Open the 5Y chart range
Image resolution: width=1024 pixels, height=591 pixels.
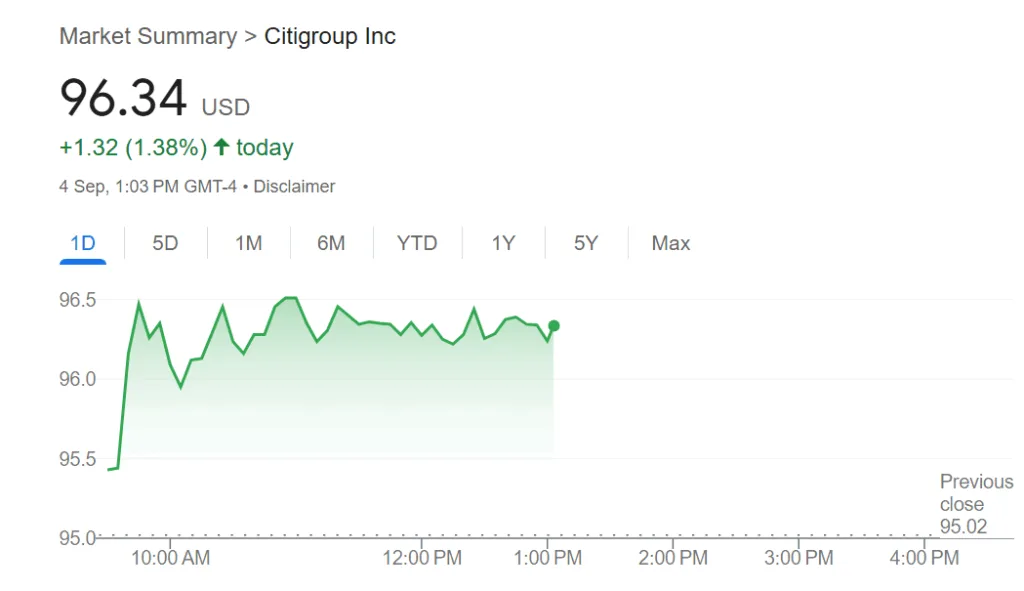586,243
